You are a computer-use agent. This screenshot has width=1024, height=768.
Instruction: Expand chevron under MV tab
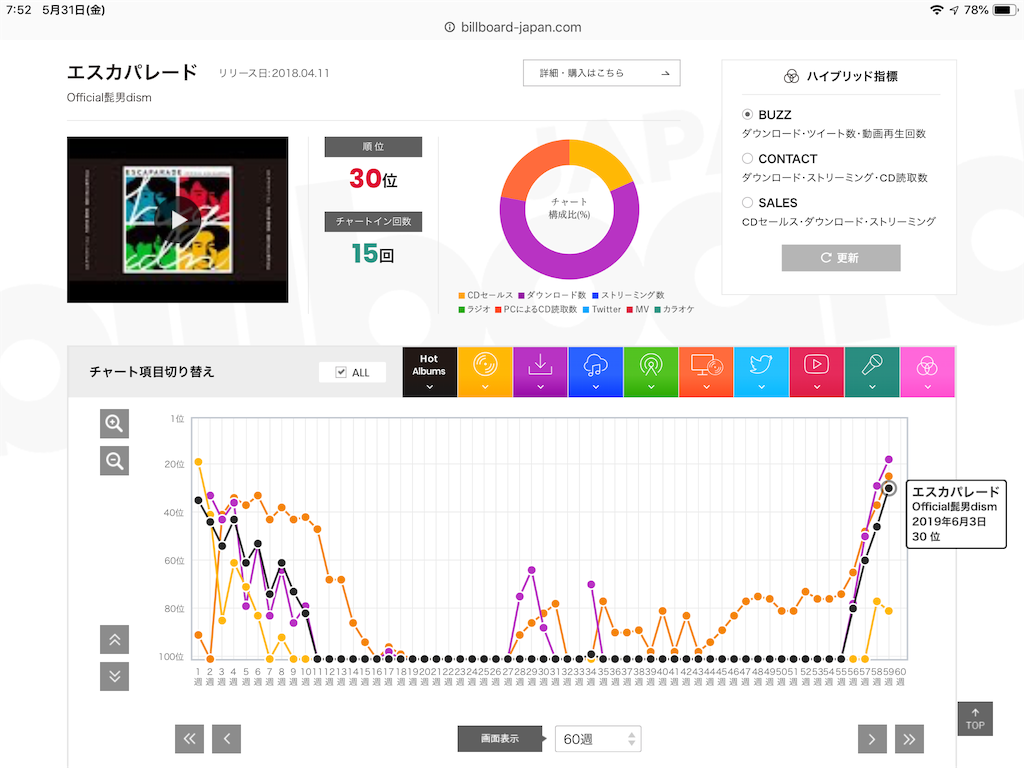point(816,387)
